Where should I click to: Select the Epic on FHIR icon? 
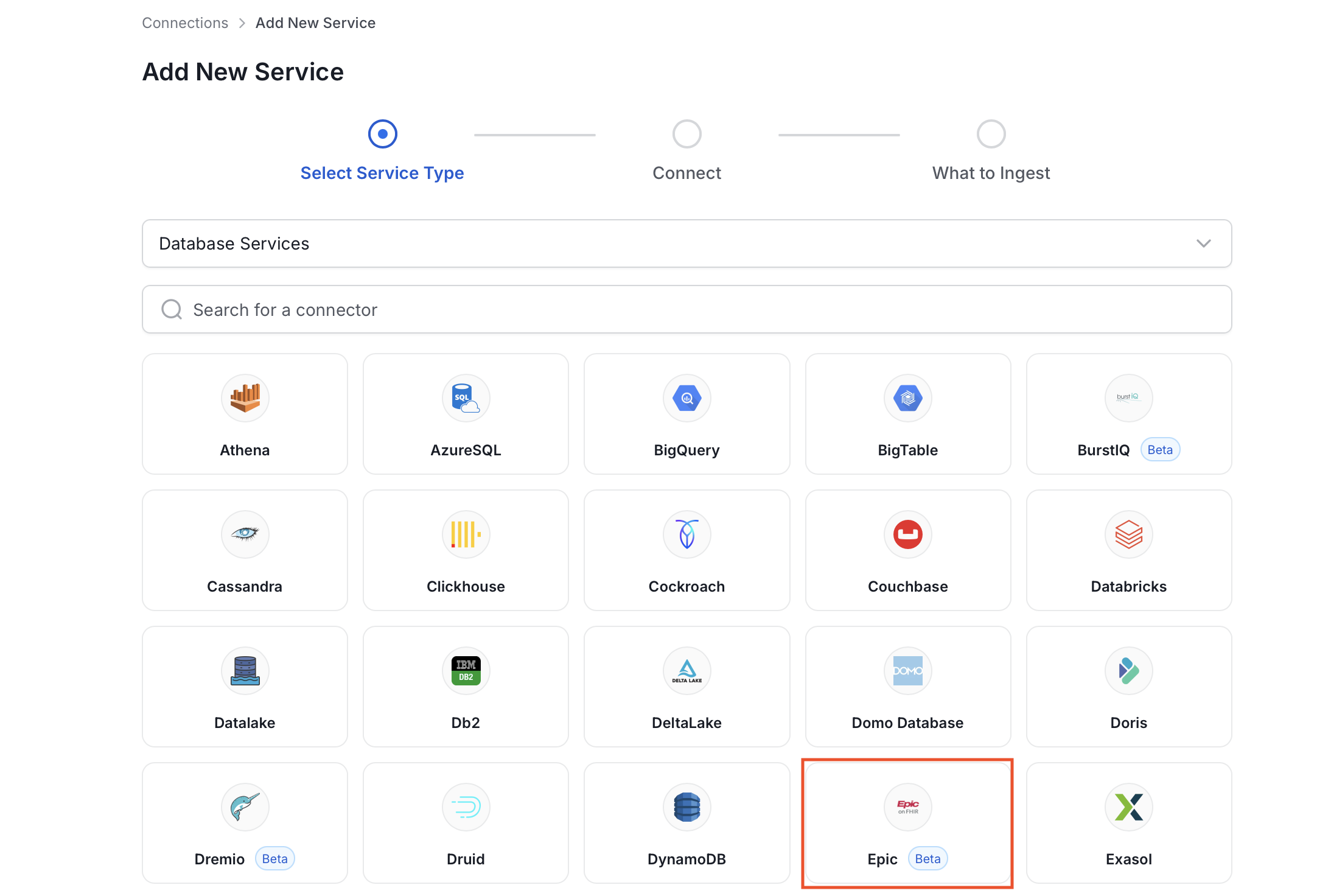(907, 807)
